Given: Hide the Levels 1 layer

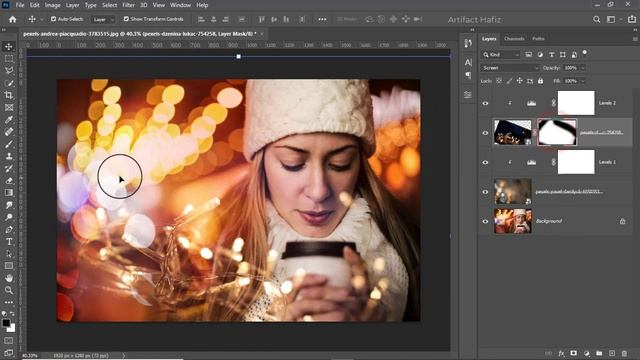Looking at the screenshot, I should [x=485, y=162].
